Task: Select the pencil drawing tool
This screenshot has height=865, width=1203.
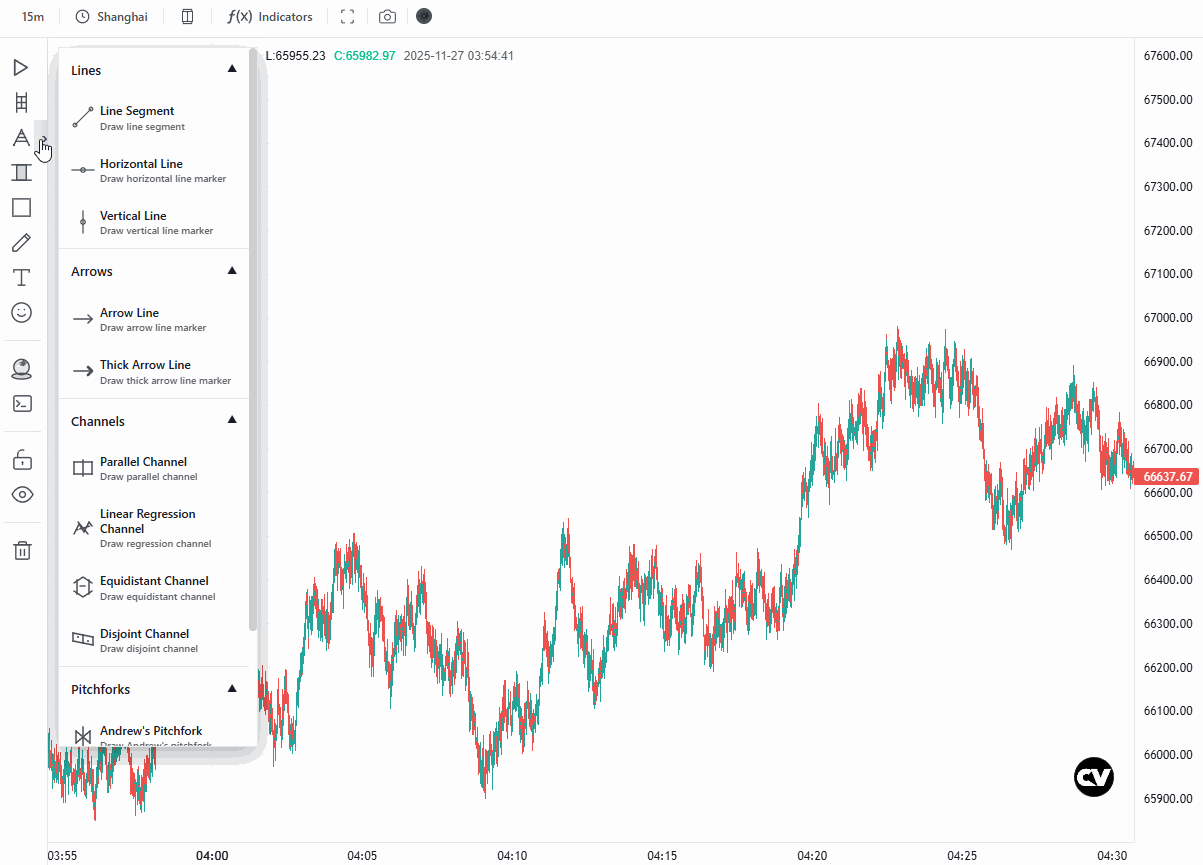Action: tap(21, 242)
